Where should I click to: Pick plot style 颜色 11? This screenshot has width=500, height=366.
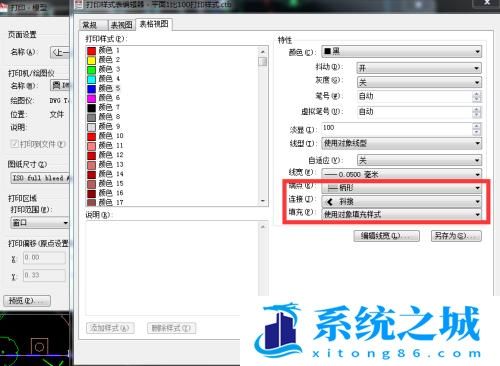tap(106, 146)
